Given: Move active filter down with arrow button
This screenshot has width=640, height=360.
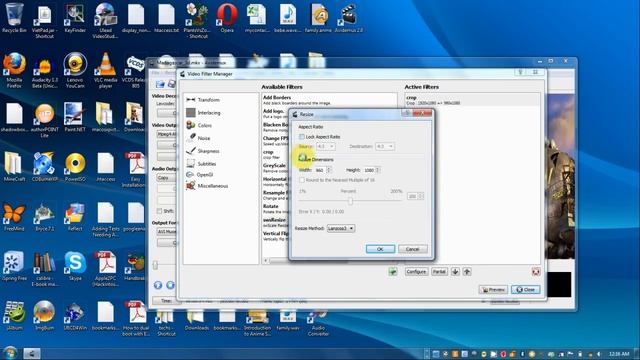Looking at the screenshot, I should [x=455, y=271].
